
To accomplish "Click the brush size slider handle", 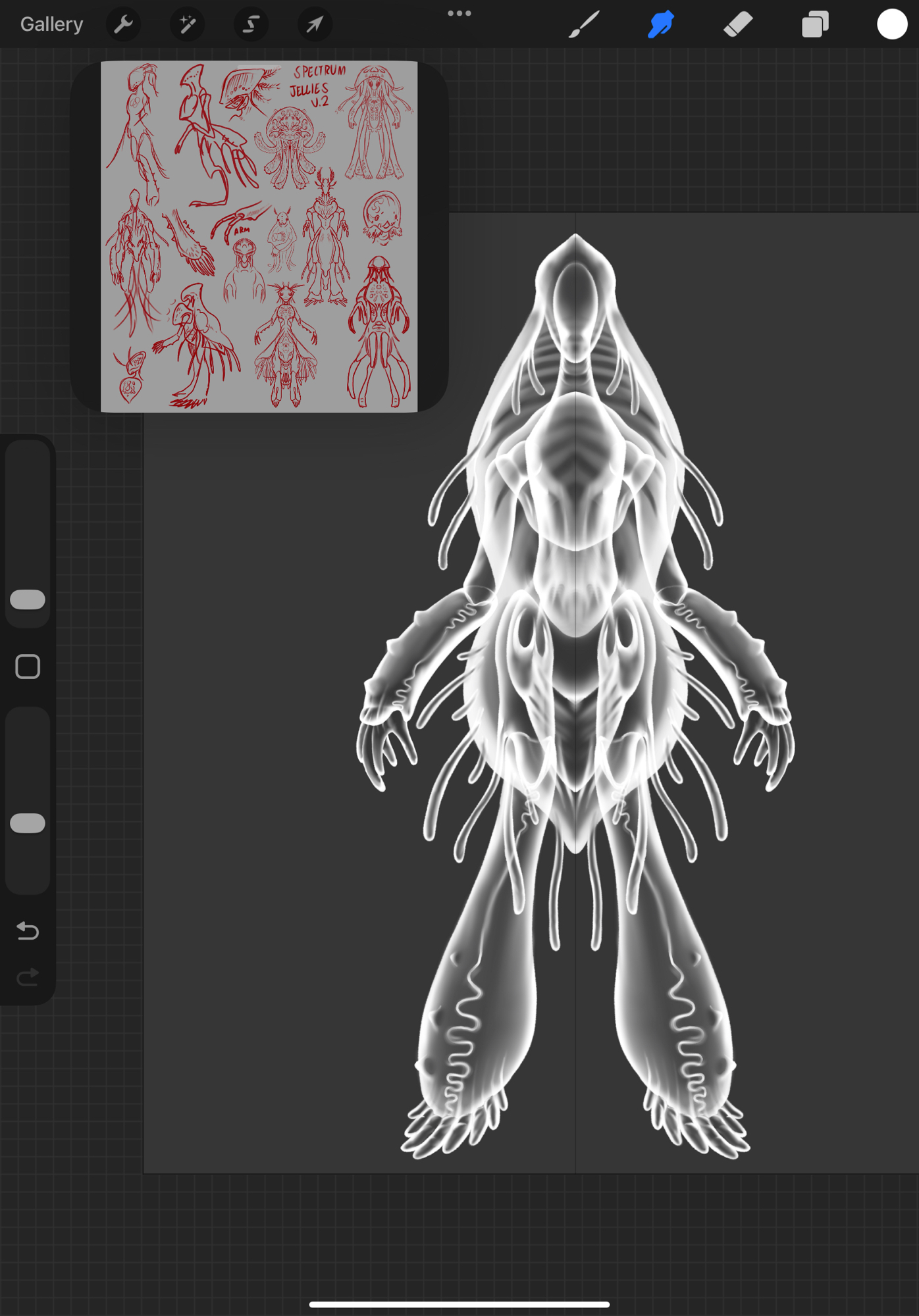I will tap(28, 599).
